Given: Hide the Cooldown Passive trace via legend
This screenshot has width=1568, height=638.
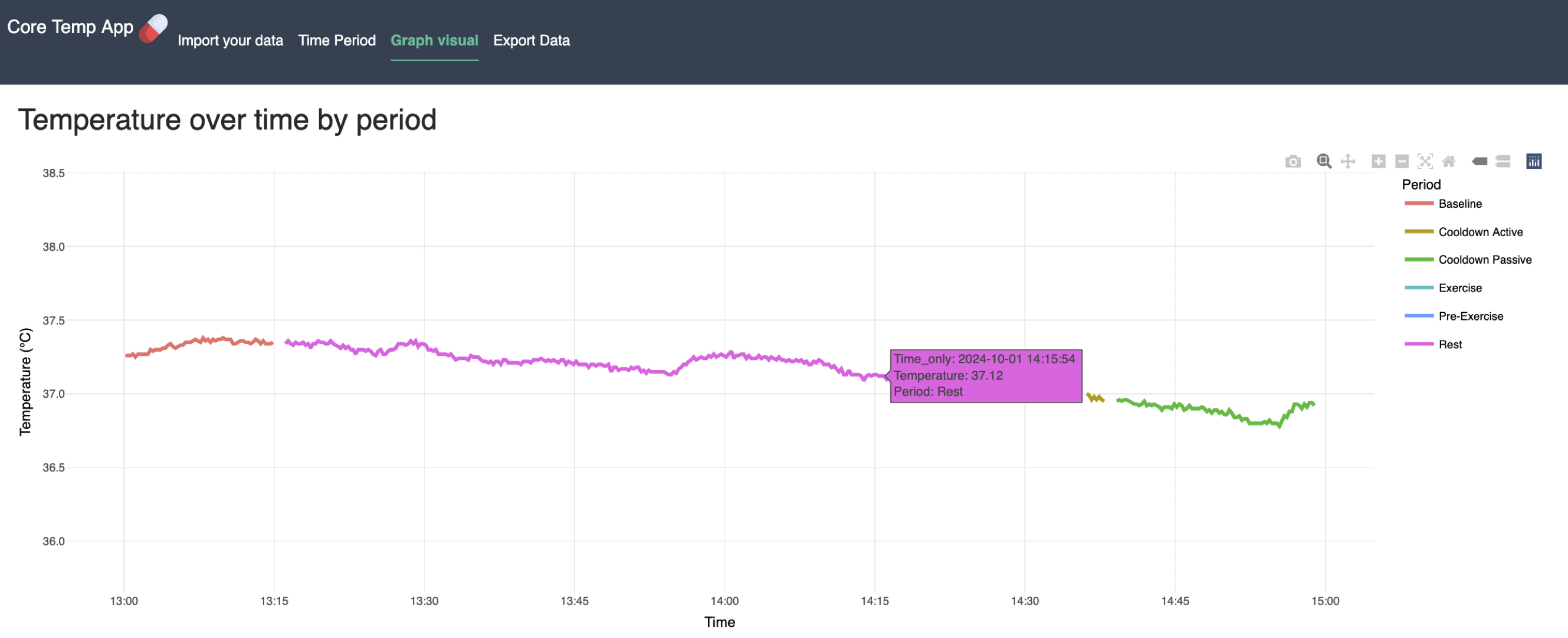Looking at the screenshot, I should [1485, 259].
